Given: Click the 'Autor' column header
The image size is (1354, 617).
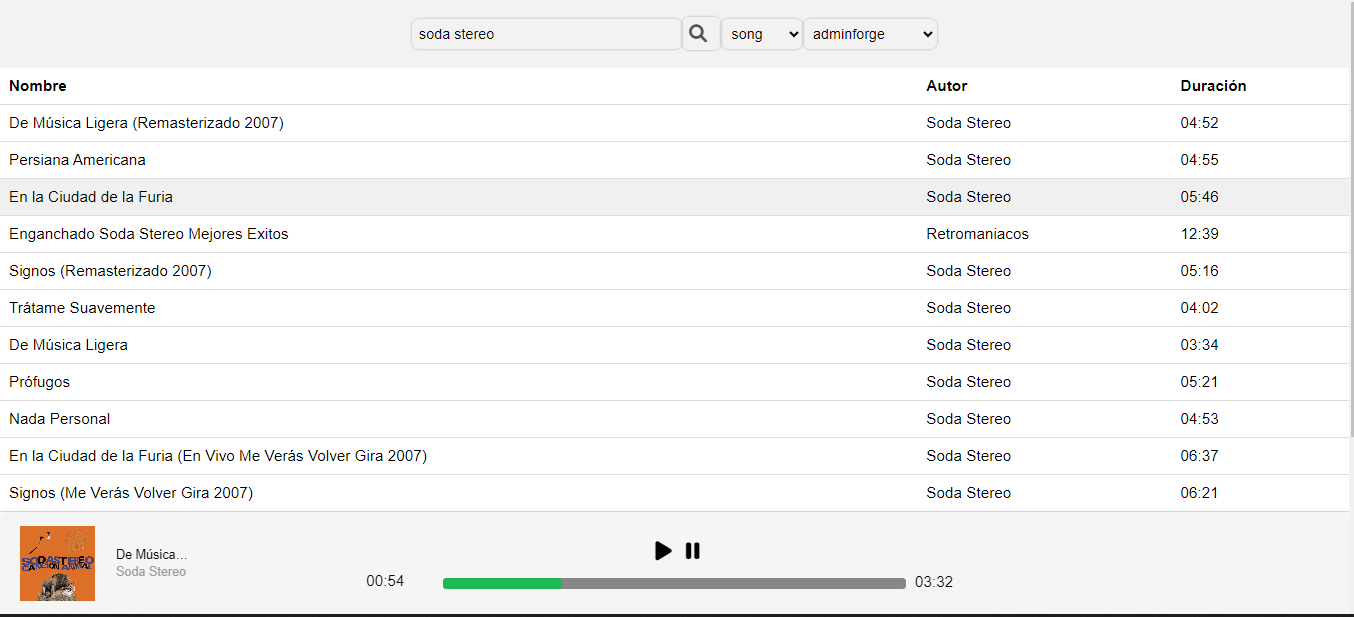Looking at the screenshot, I should [x=947, y=86].
